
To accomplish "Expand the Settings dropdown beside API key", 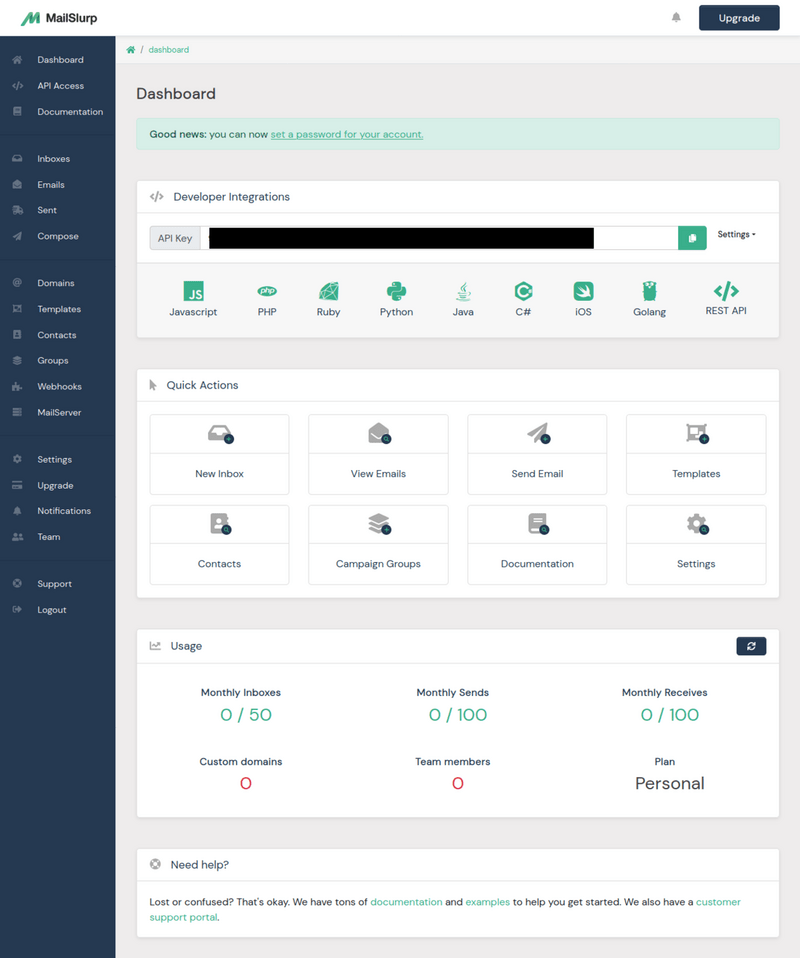I will coord(736,234).
